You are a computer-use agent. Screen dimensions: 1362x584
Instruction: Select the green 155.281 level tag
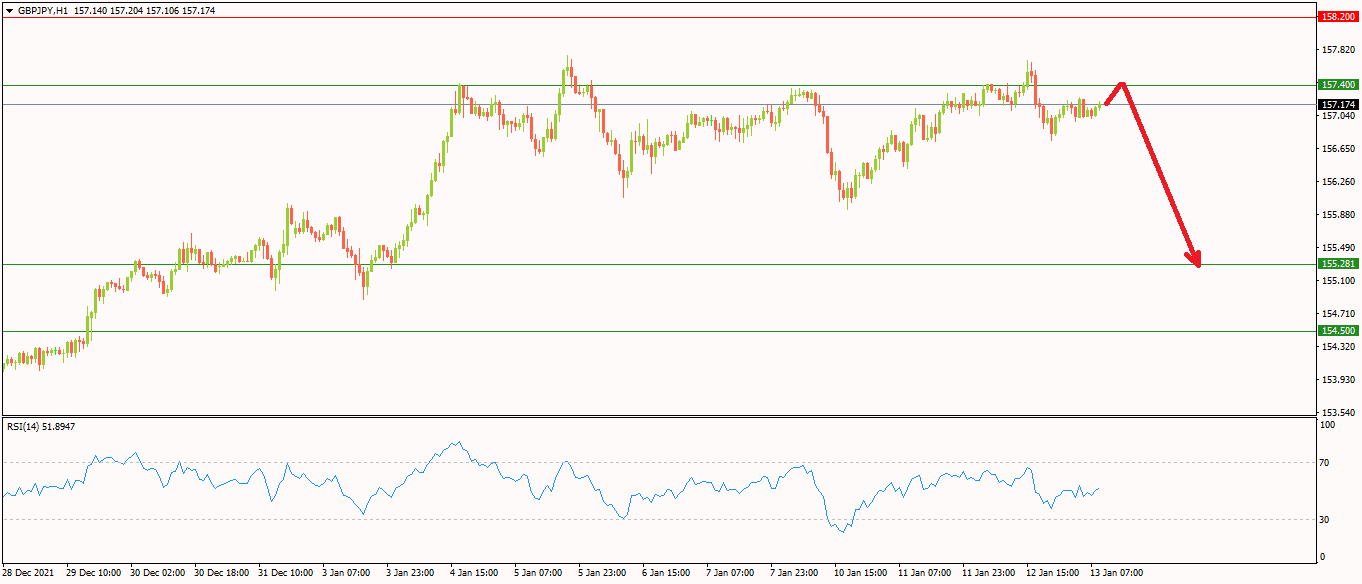coord(1337,264)
